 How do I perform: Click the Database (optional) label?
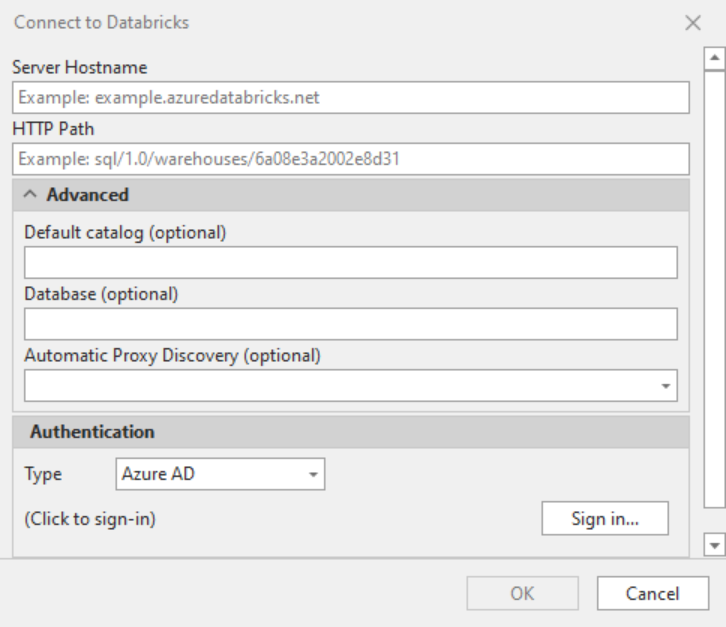[x=101, y=294]
